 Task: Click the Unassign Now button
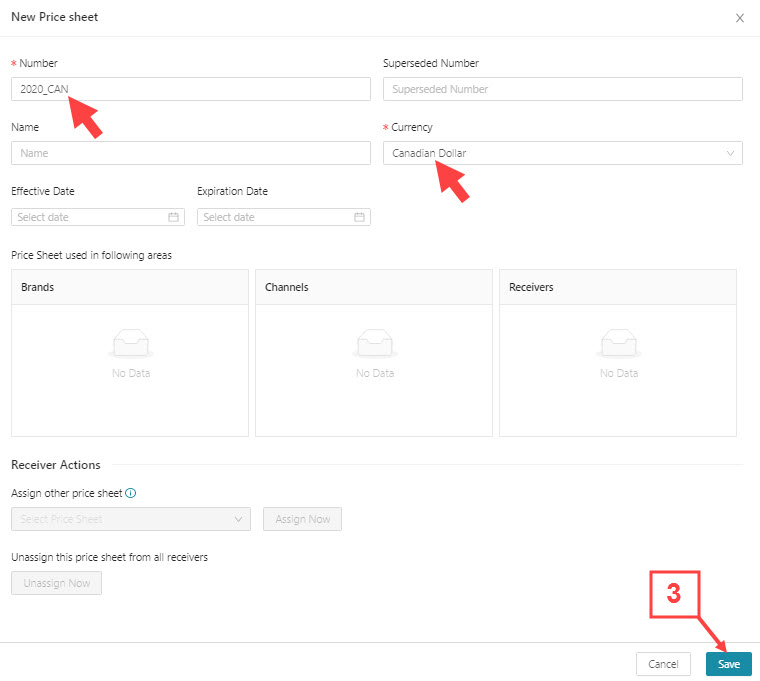click(56, 583)
